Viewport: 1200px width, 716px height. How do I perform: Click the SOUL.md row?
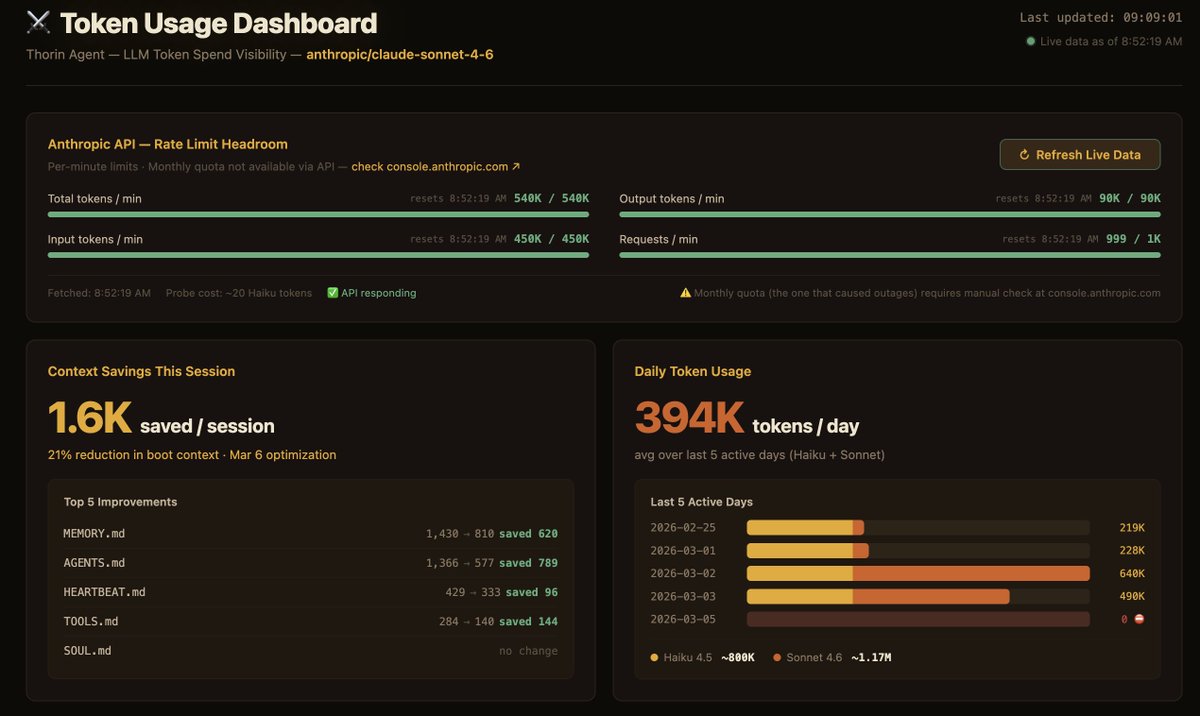click(310, 650)
